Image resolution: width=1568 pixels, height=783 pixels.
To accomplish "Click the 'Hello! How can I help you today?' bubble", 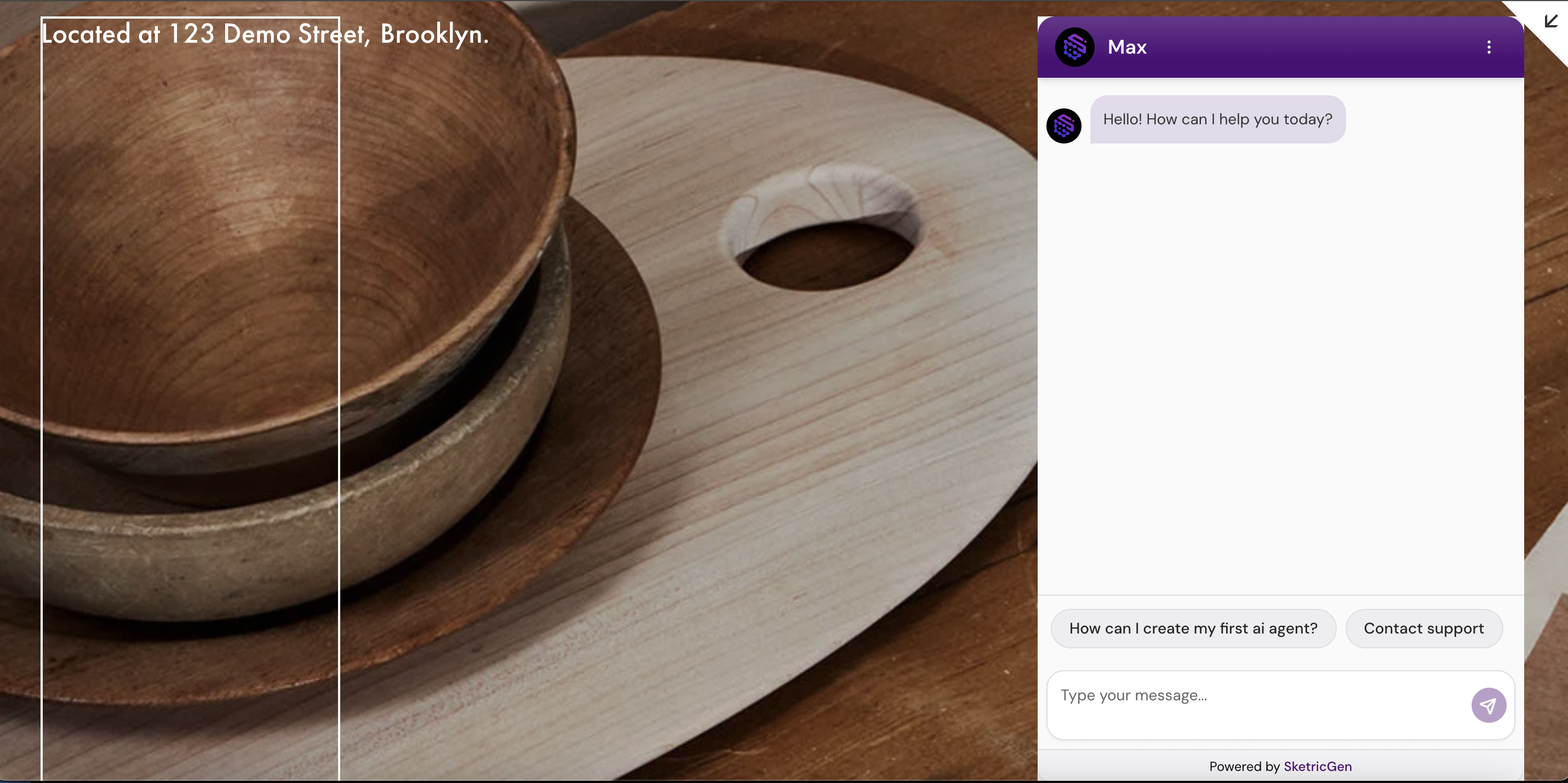I will coord(1217,119).
